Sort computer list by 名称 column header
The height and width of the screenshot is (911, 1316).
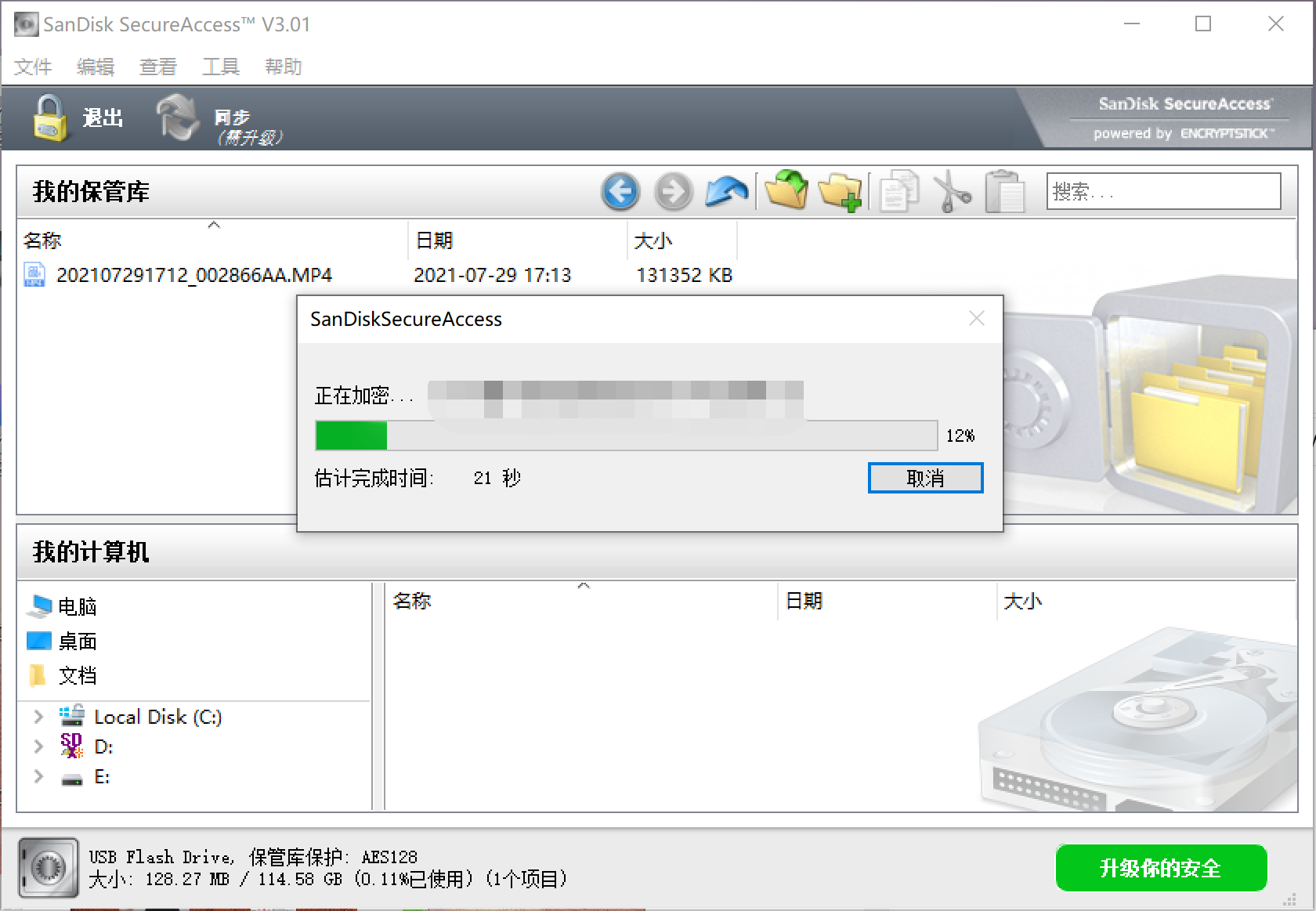(x=581, y=601)
